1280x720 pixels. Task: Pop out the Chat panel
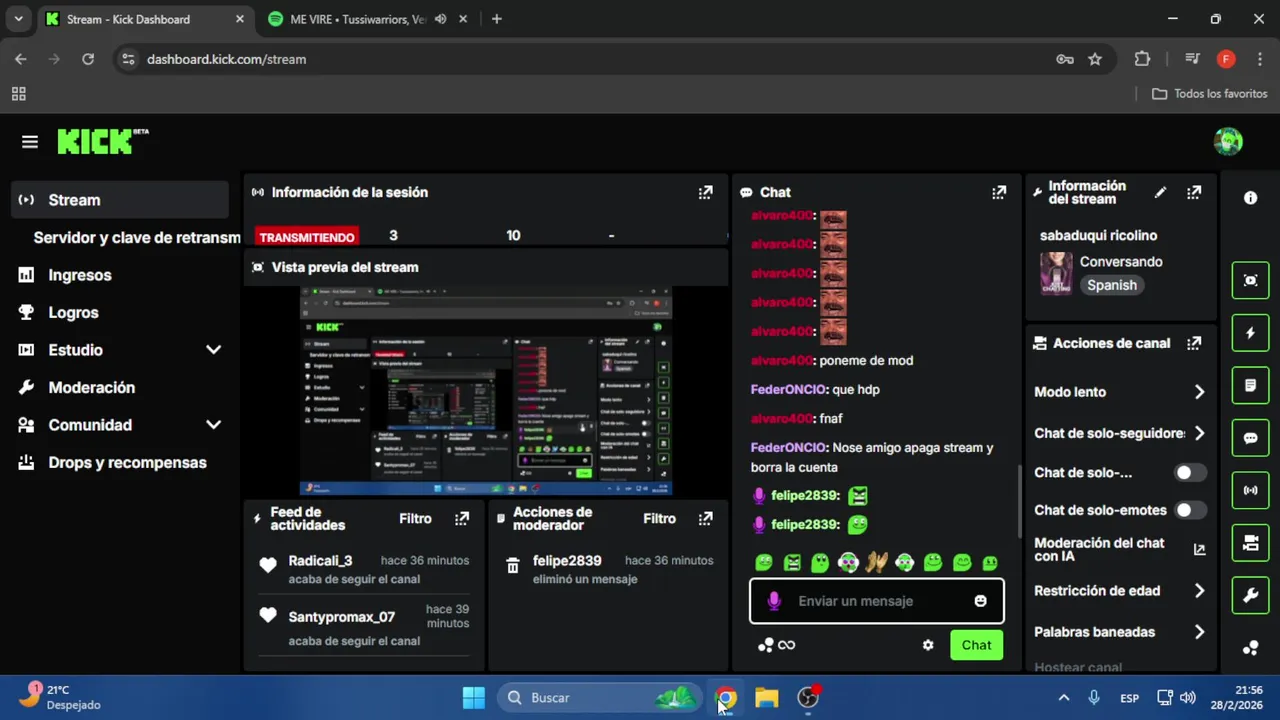click(x=998, y=192)
